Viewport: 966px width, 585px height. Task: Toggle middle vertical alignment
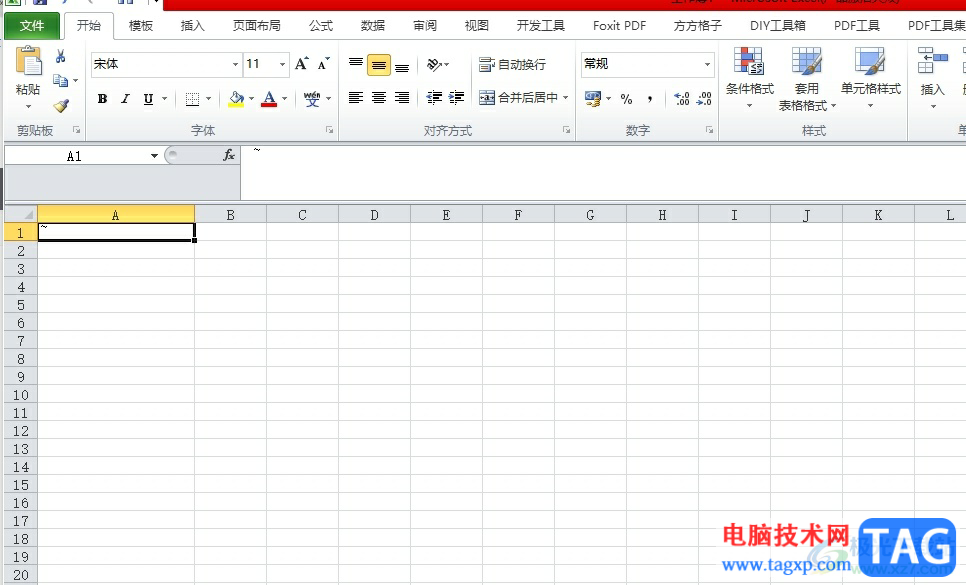pos(379,65)
